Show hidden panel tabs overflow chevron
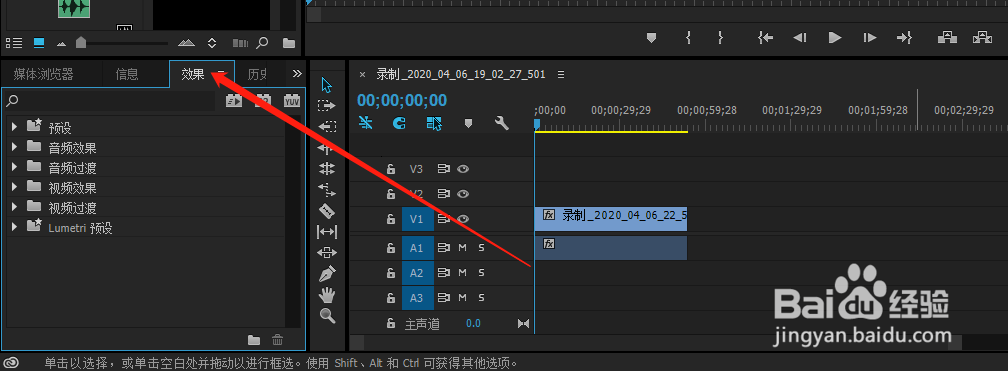1008x371 pixels. [x=297, y=74]
